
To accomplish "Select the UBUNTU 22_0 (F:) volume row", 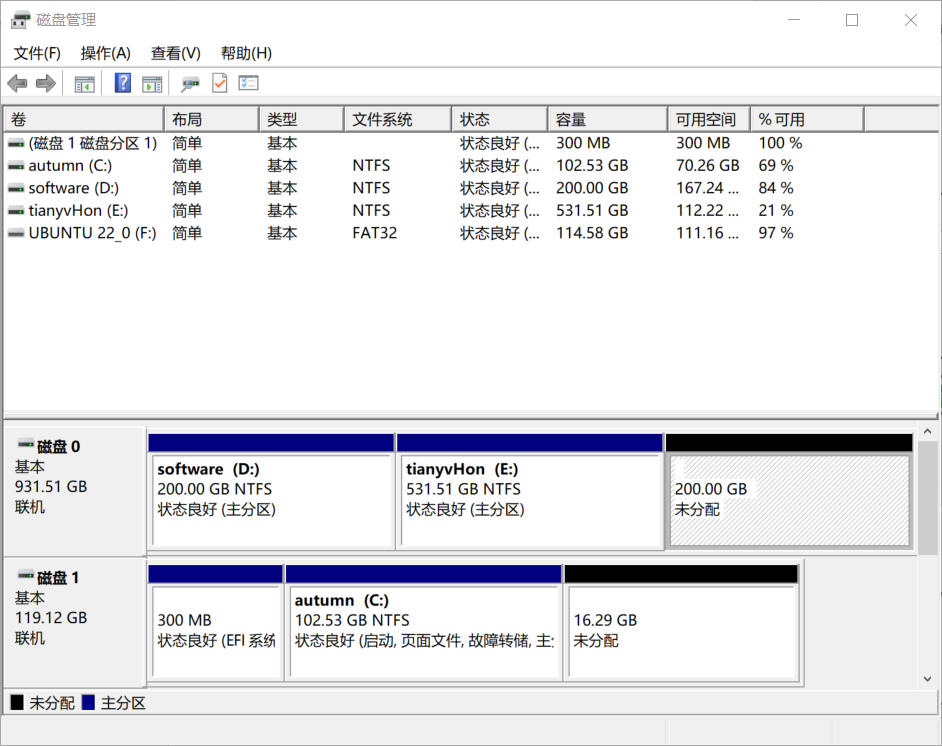I will (470, 233).
